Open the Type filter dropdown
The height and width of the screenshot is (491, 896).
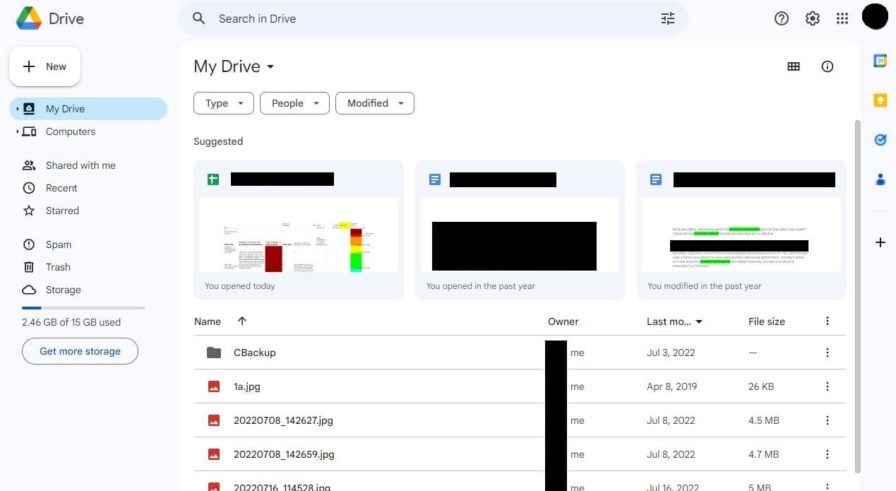(223, 103)
